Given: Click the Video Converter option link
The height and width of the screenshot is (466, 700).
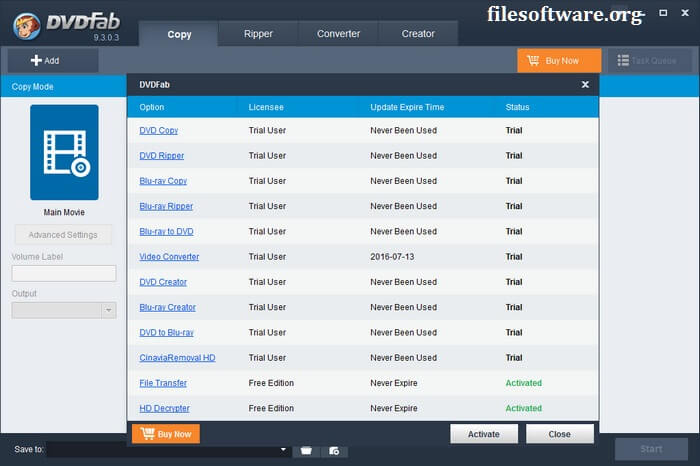Looking at the screenshot, I should click(169, 257).
